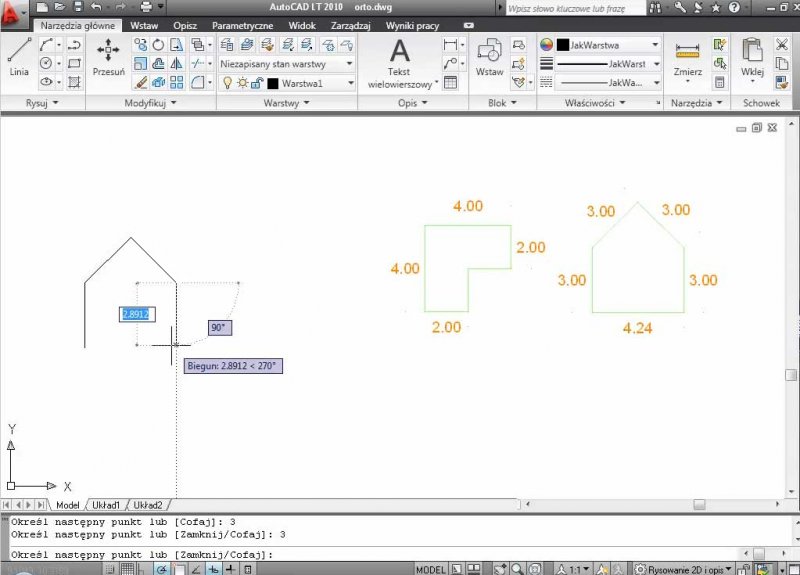Toggle the light bulb layer visibility for Warstwa1
The width and height of the screenshot is (800, 575).
(x=227, y=83)
